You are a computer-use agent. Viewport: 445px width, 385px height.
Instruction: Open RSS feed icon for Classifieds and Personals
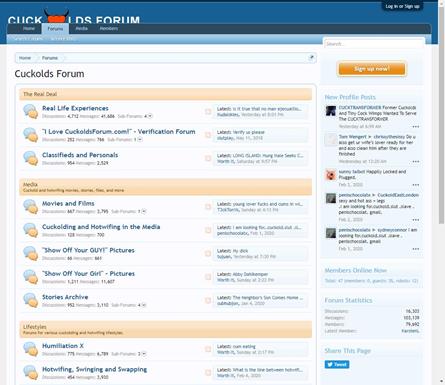[208, 158]
